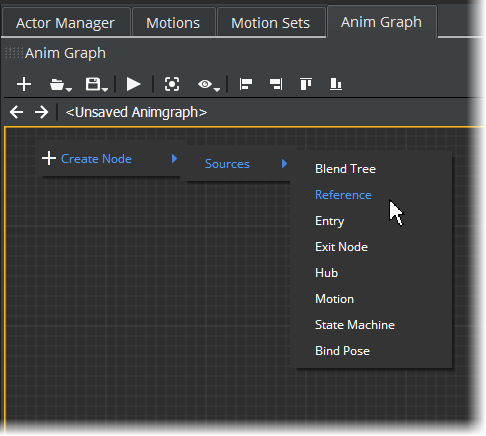Align selected nodes to the top
Screen dimensions: 486x436
[x=306, y=84]
